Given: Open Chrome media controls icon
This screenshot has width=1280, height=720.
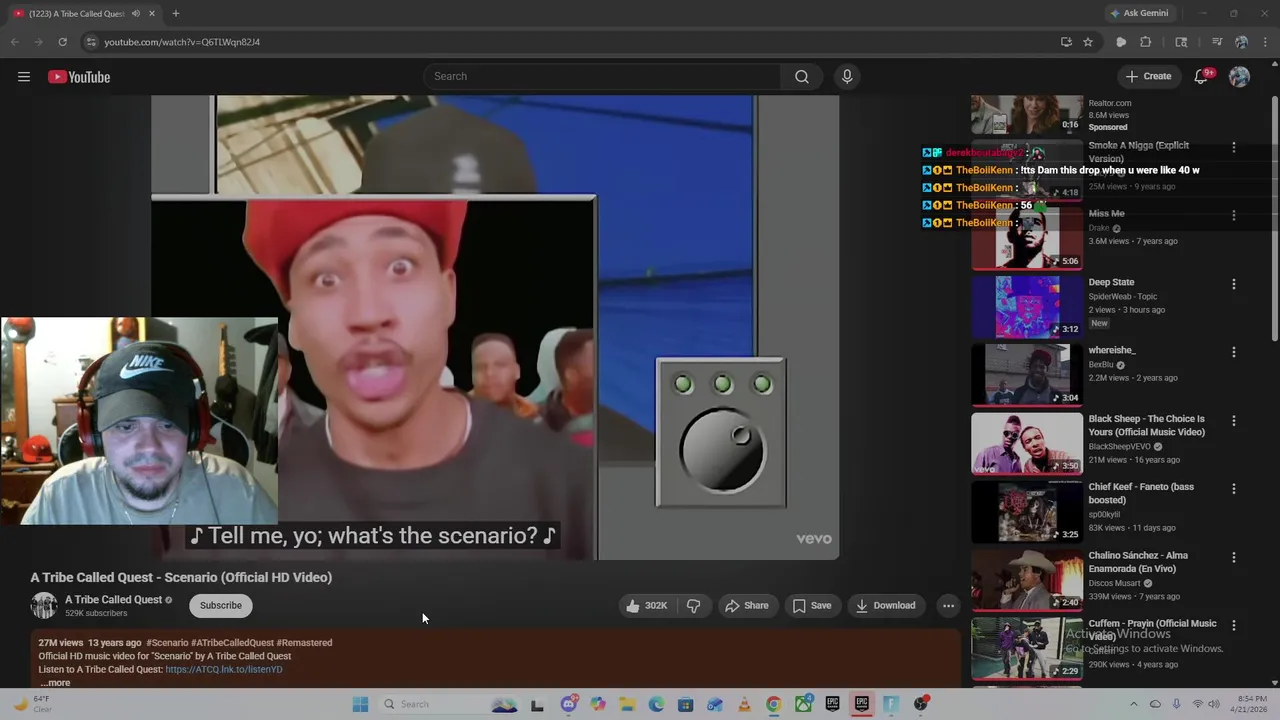Looking at the screenshot, I should click(1217, 42).
